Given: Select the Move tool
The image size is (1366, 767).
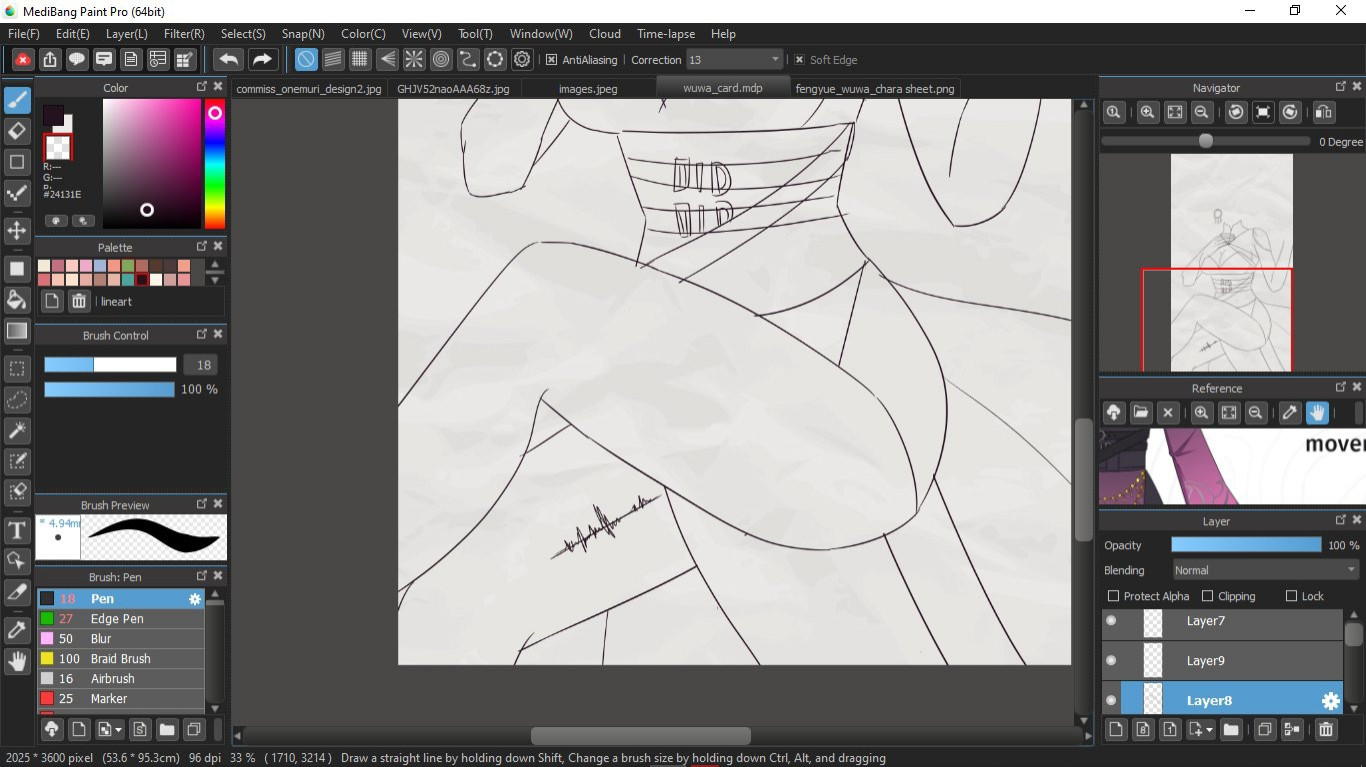Looking at the screenshot, I should point(17,231).
